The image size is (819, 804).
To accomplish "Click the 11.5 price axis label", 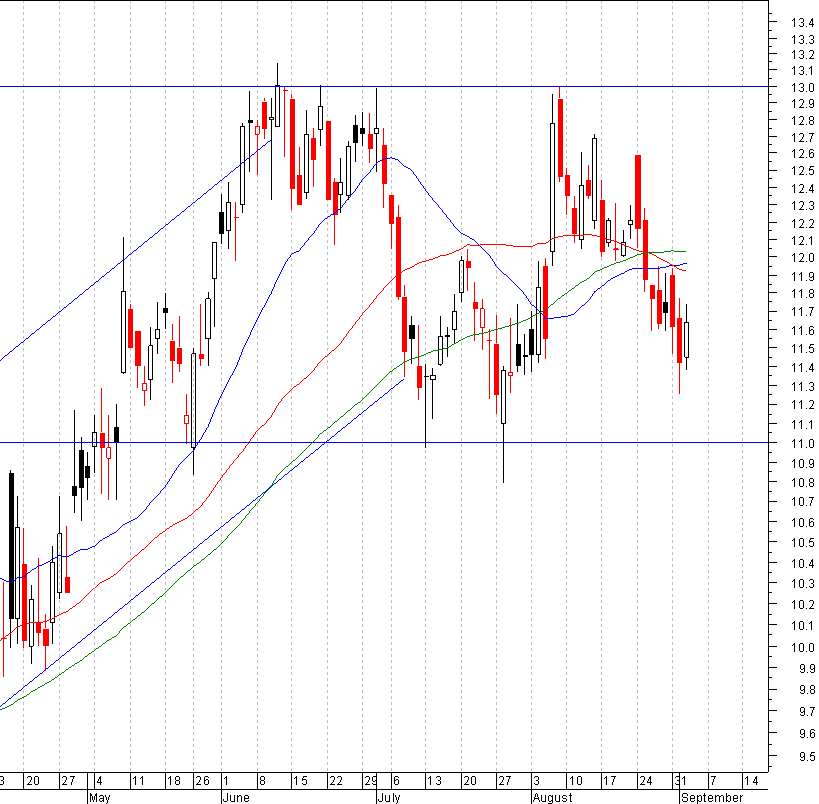I will 802,348.
